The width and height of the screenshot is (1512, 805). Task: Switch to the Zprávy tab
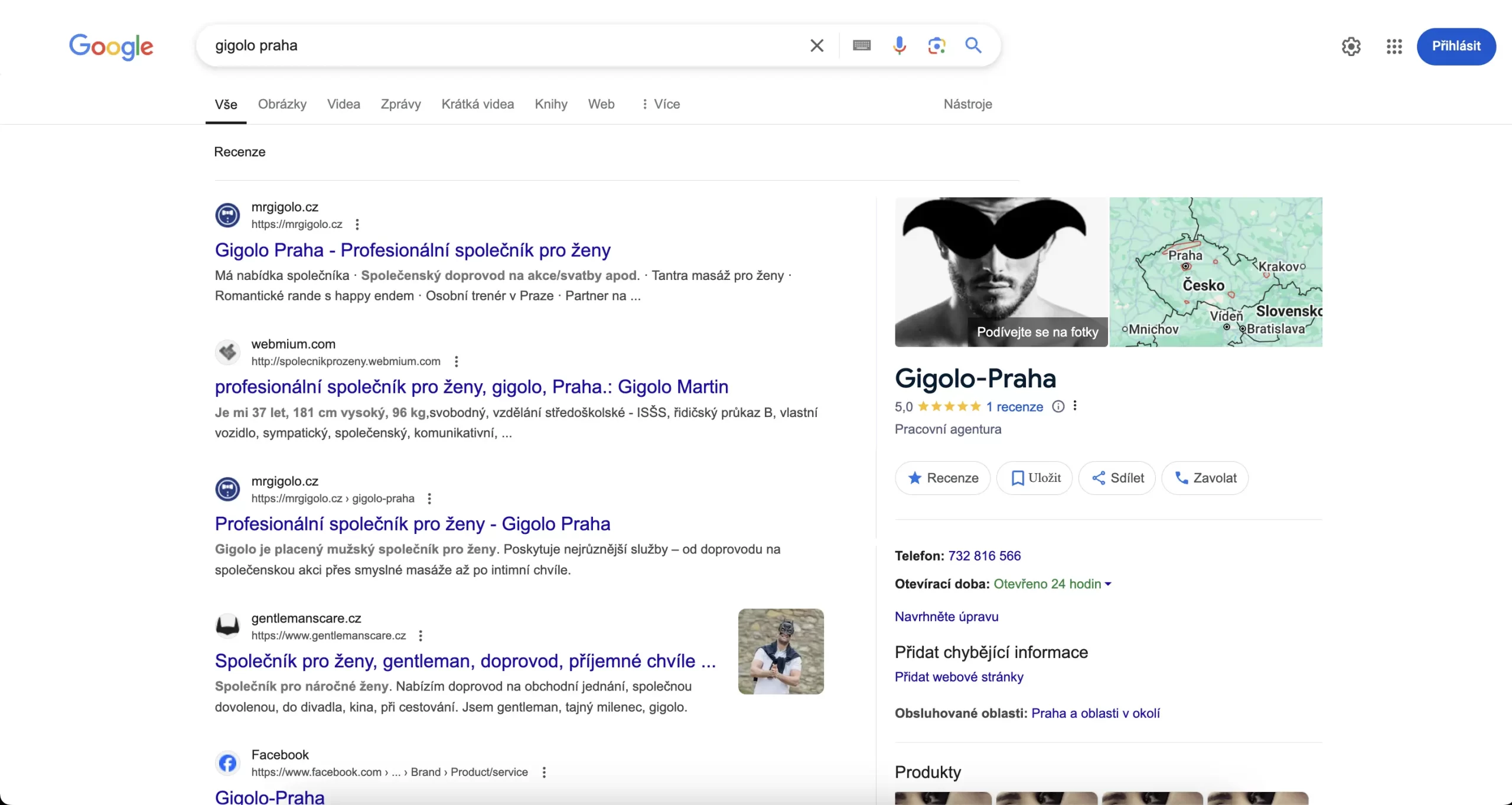(x=400, y=104)
